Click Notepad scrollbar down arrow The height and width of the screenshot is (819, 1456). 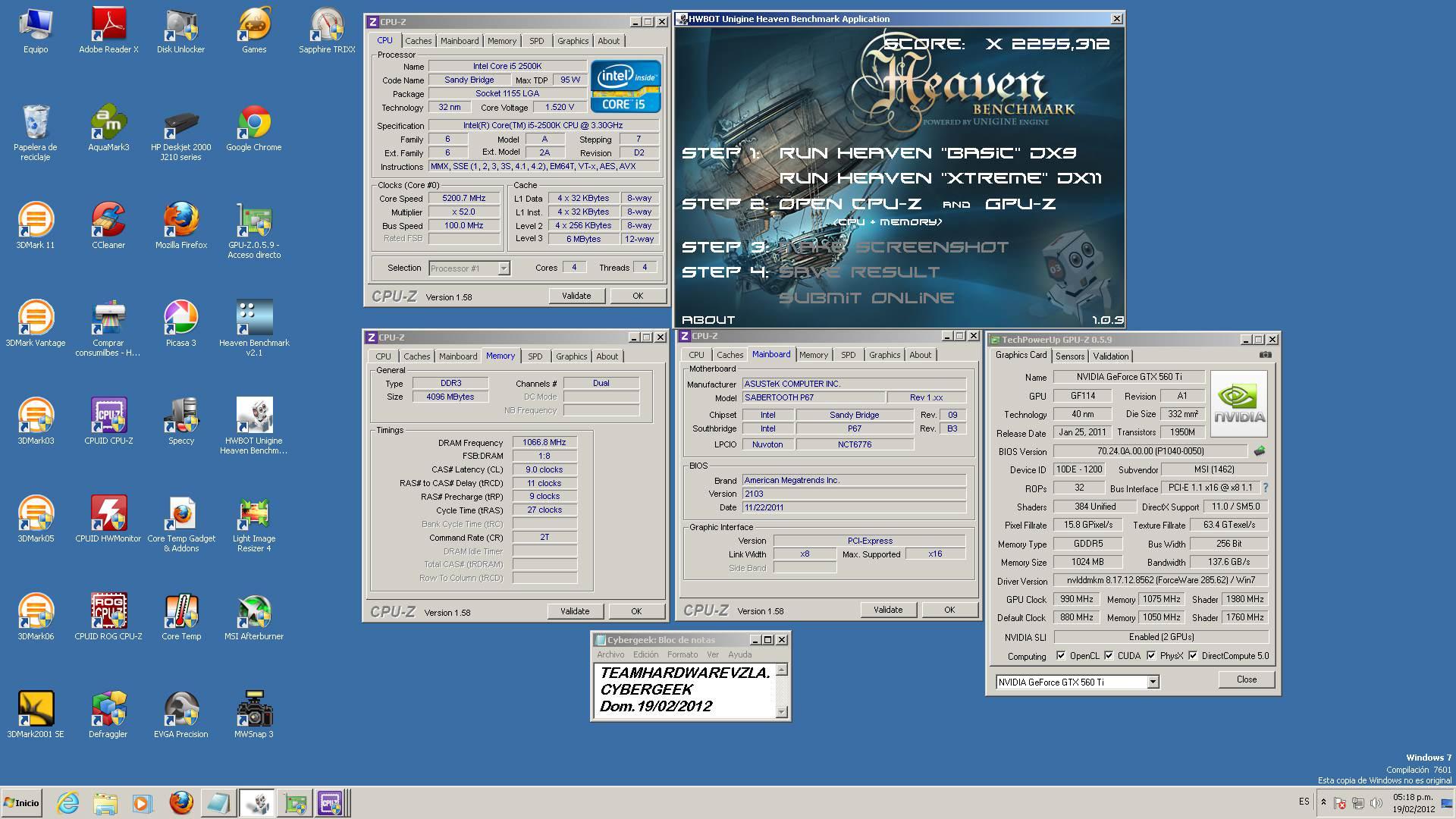click(782, 712)
